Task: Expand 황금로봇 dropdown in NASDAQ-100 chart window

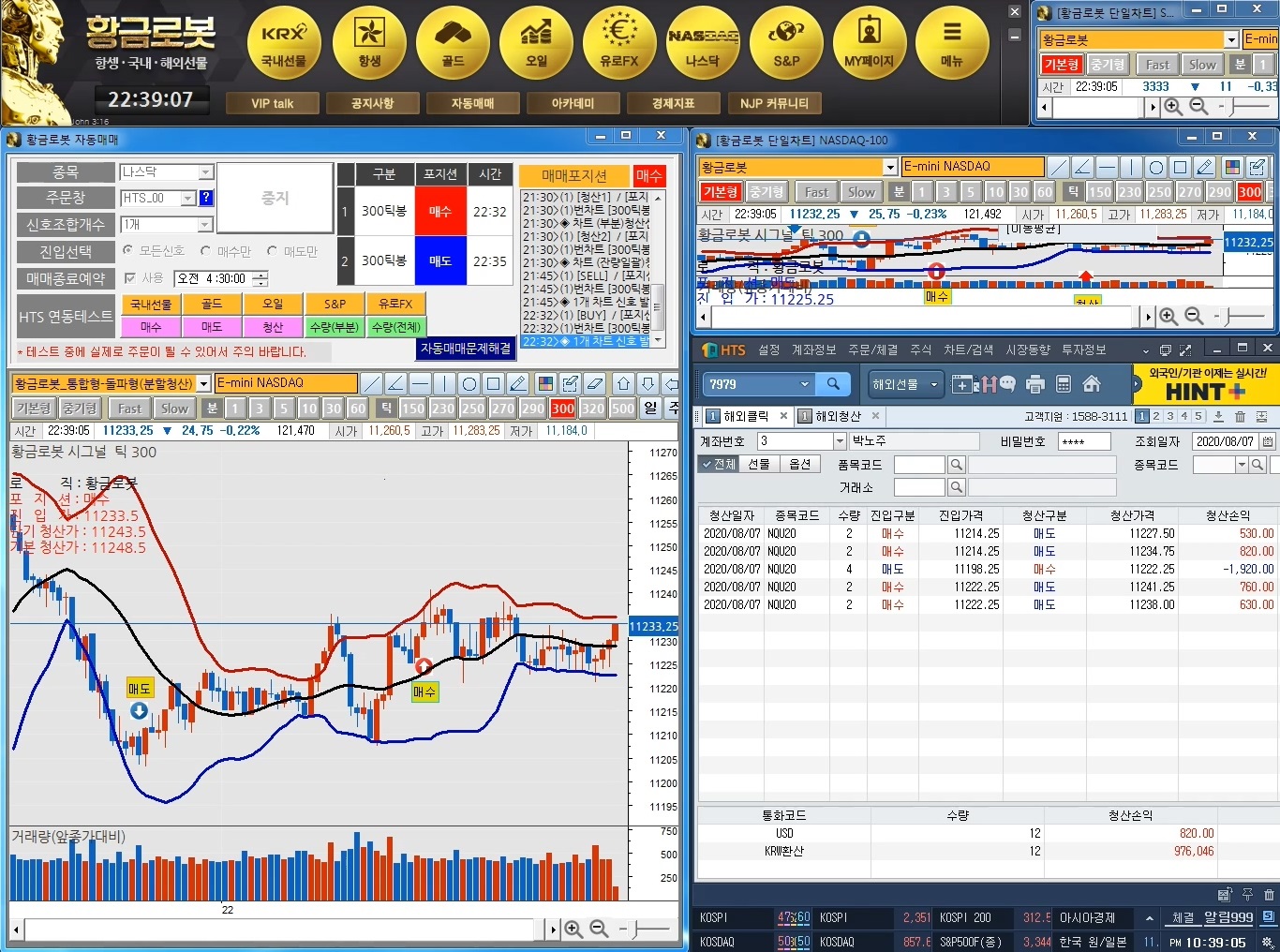Action: [890, 167]
